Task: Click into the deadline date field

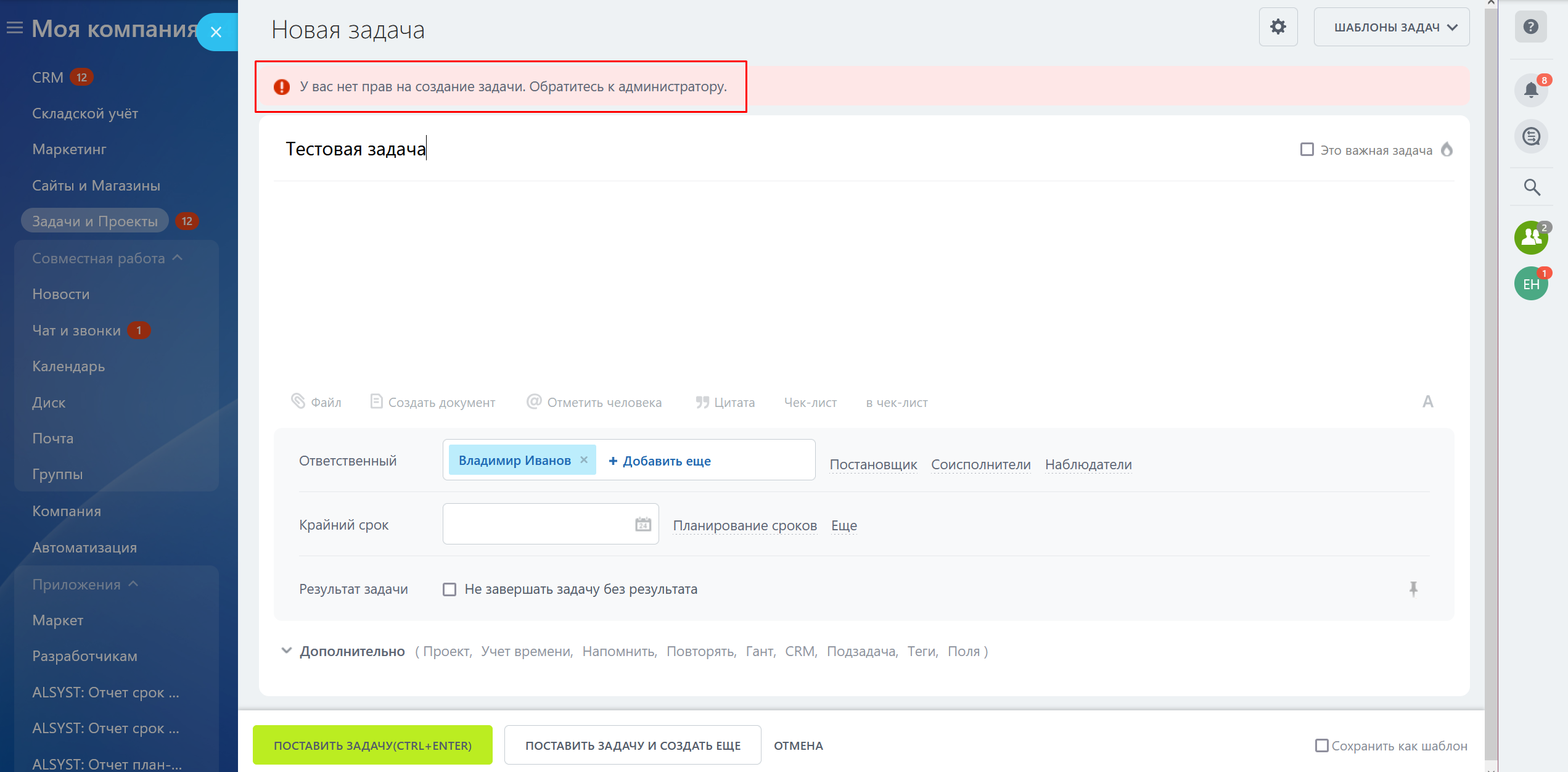Action: [536, 524]
